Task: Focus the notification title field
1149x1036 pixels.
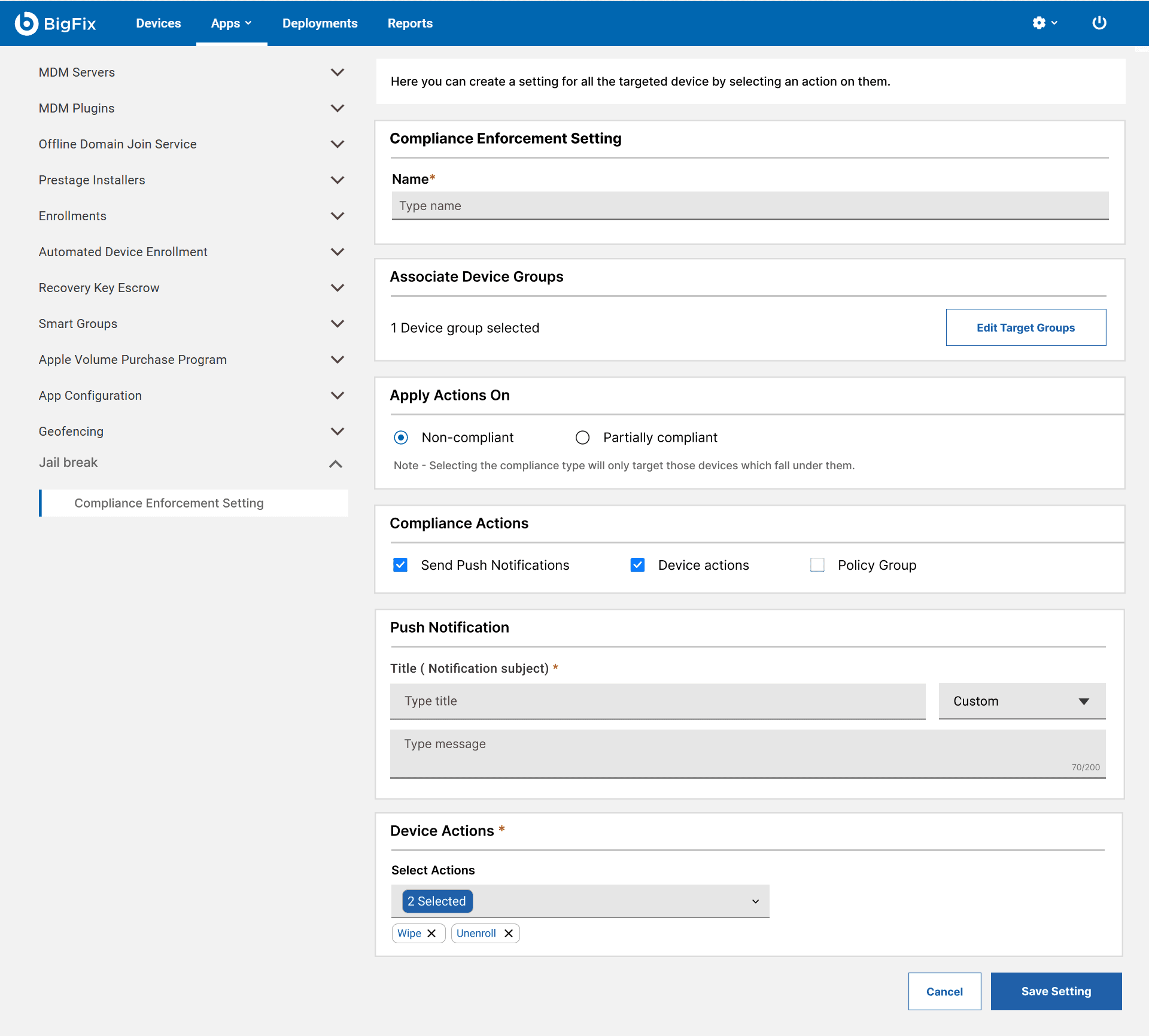Action: click(658, 701)
